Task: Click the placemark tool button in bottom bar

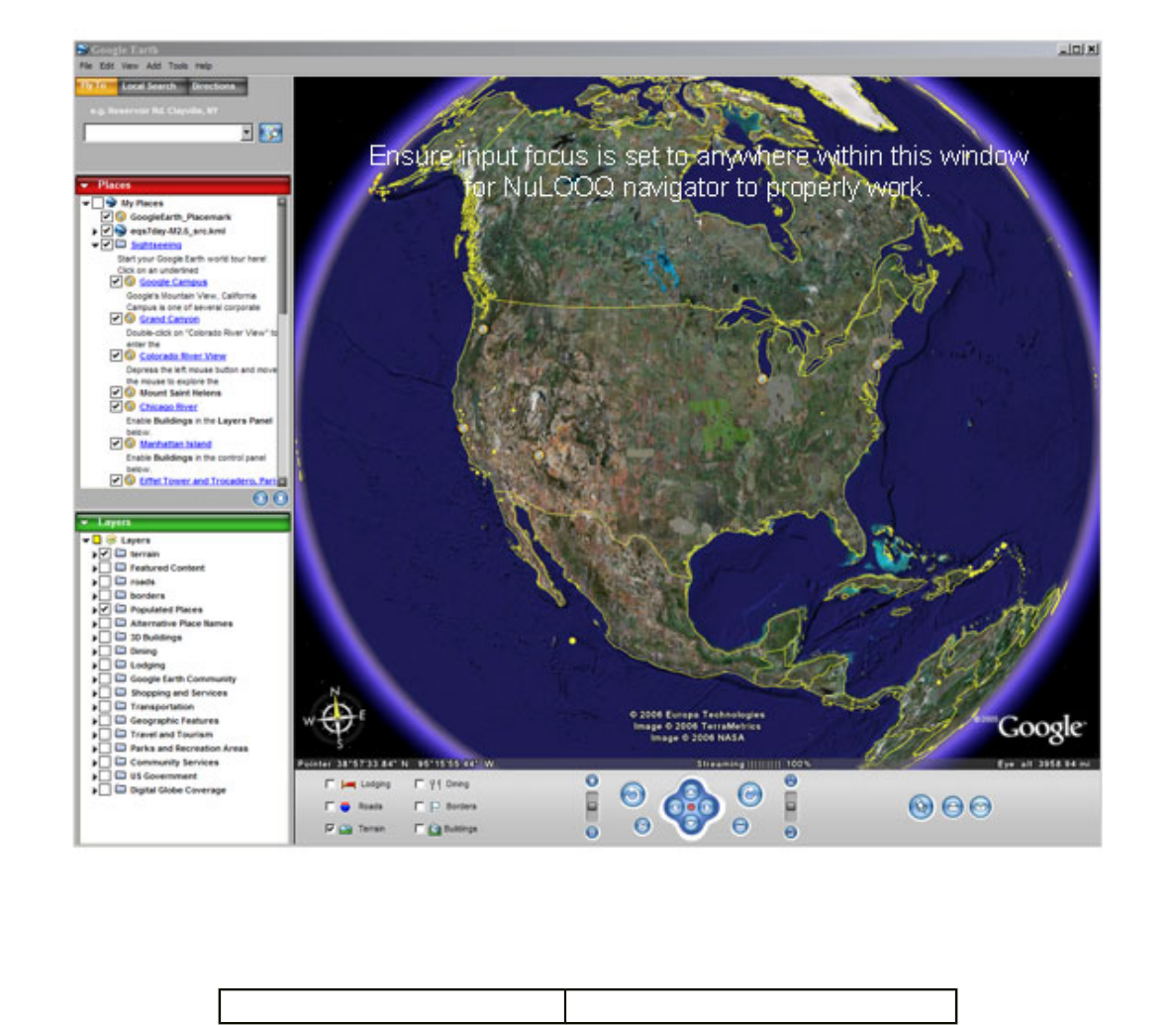Action: pyautogui.click(x=921, y=807)
